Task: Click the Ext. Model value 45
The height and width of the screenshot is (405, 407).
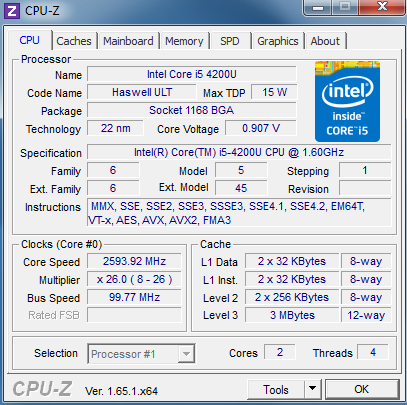Action: 241,188
